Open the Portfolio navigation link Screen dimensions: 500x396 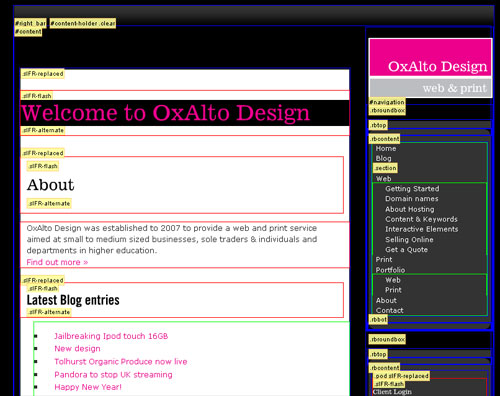(390, 270)
